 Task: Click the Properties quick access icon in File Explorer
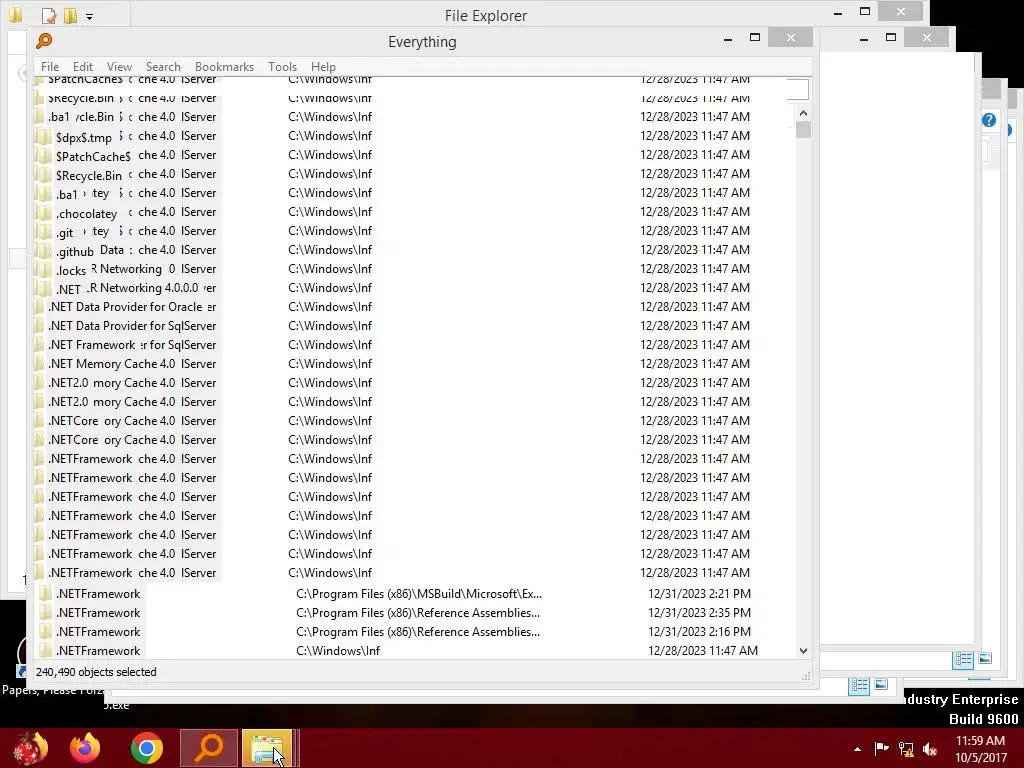tap(48, 15)
